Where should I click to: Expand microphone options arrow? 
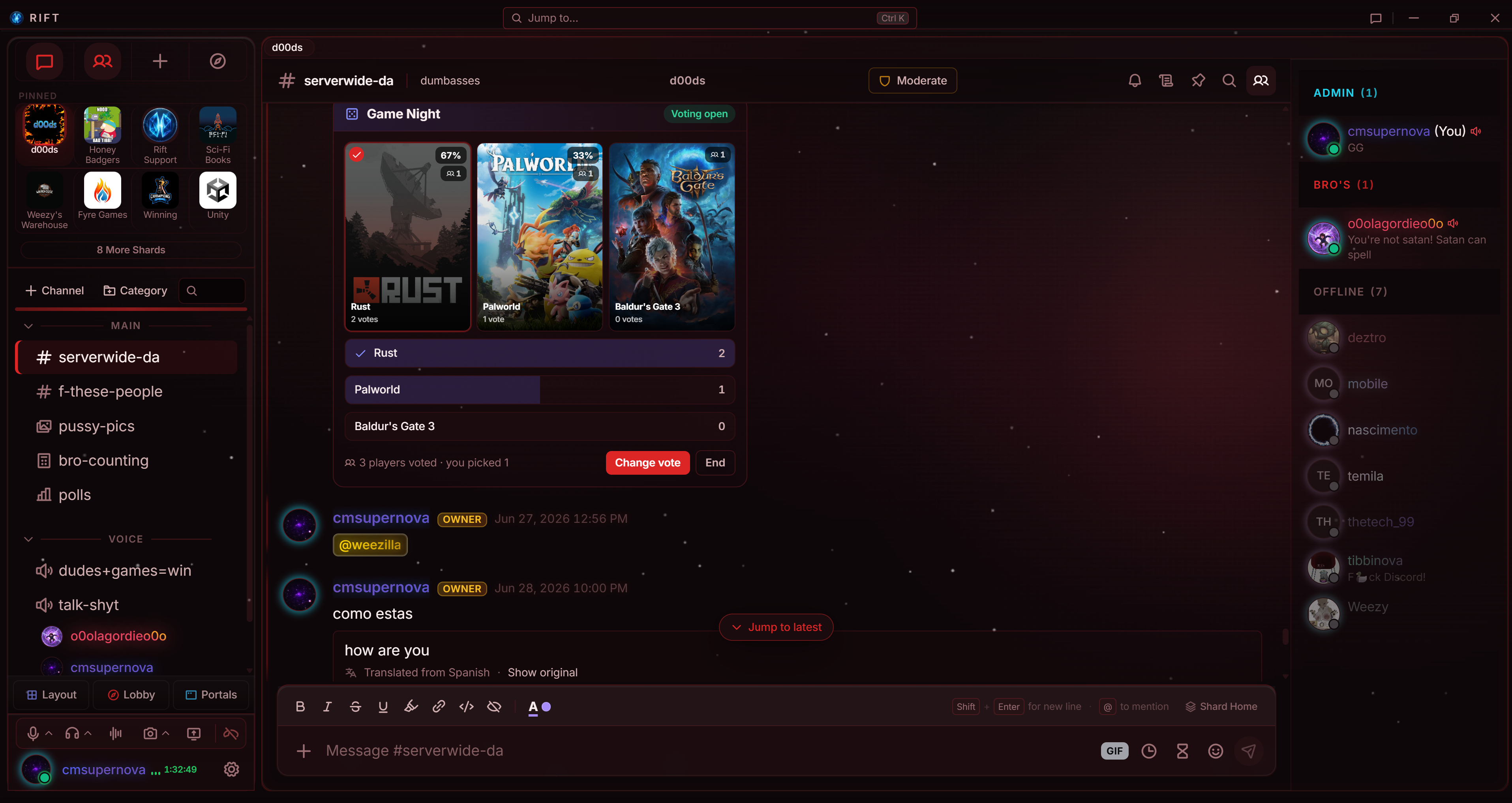click(49, 733)
